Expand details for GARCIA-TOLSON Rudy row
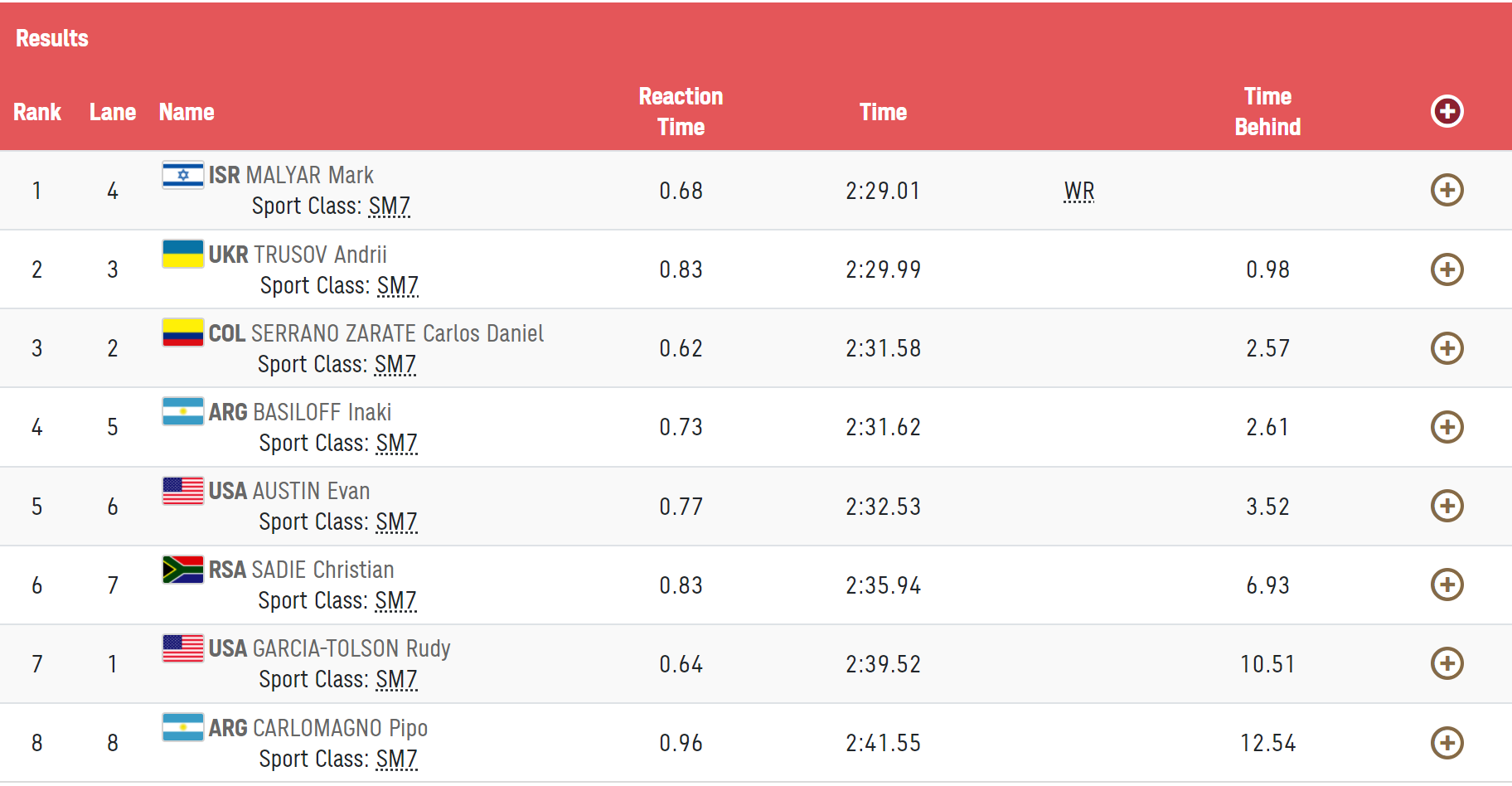 [x=1447, y=663]
